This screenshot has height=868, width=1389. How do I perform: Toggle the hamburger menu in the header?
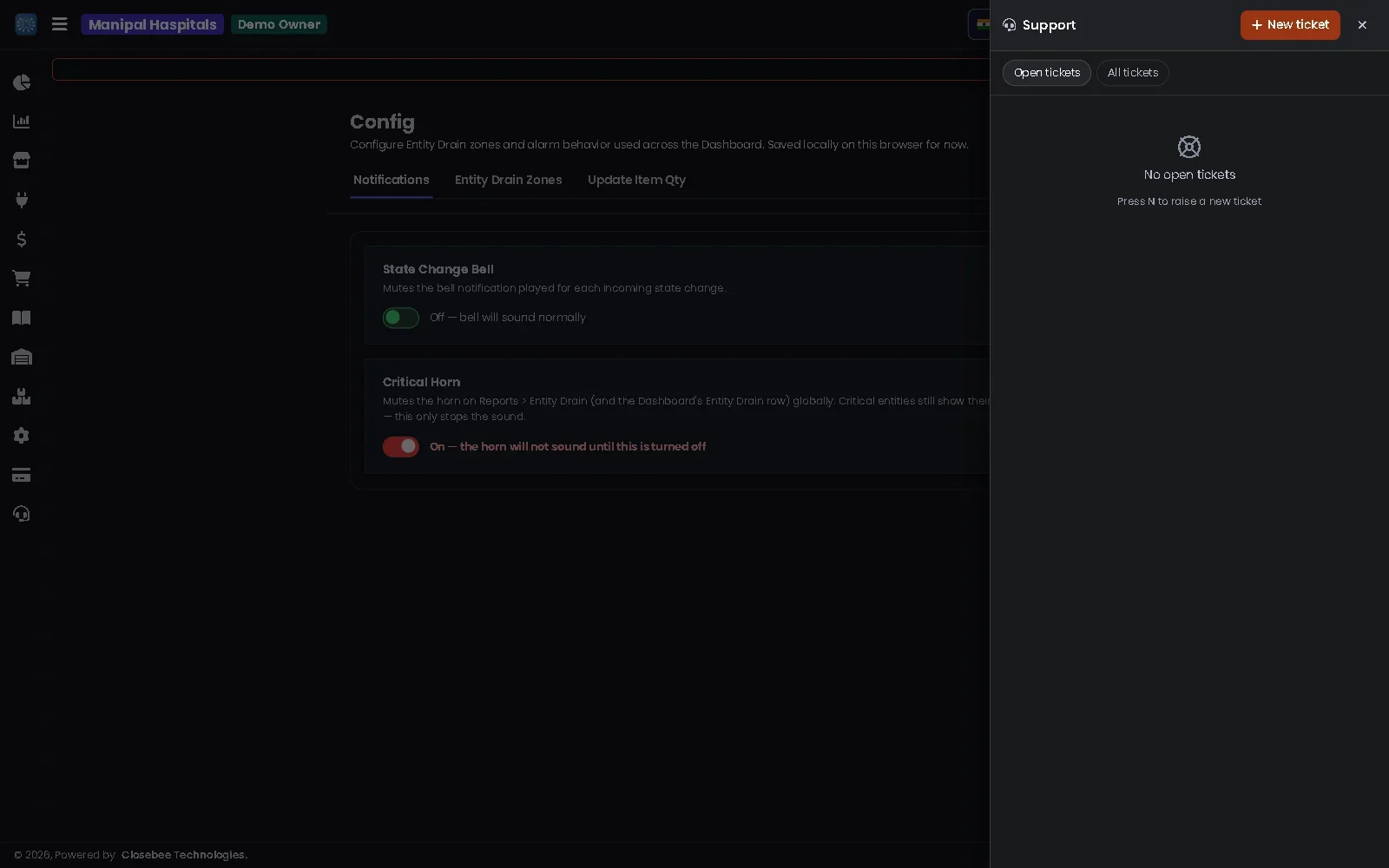pyautogui.click(x=60, y=24)
